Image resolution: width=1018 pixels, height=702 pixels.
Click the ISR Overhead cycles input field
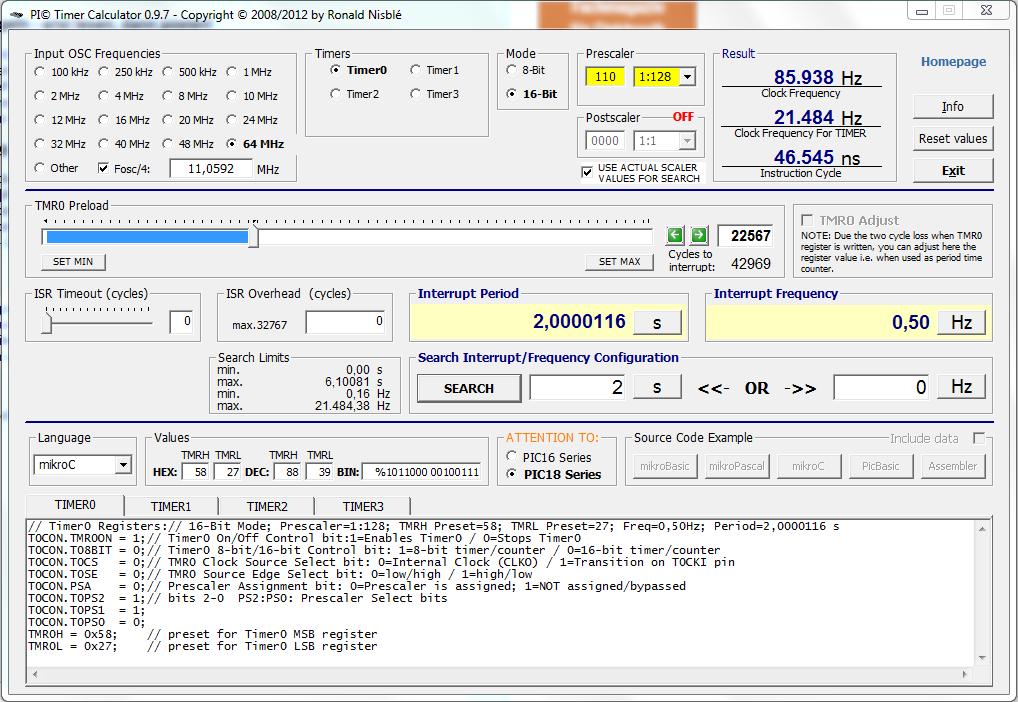[x=345, y=322]
